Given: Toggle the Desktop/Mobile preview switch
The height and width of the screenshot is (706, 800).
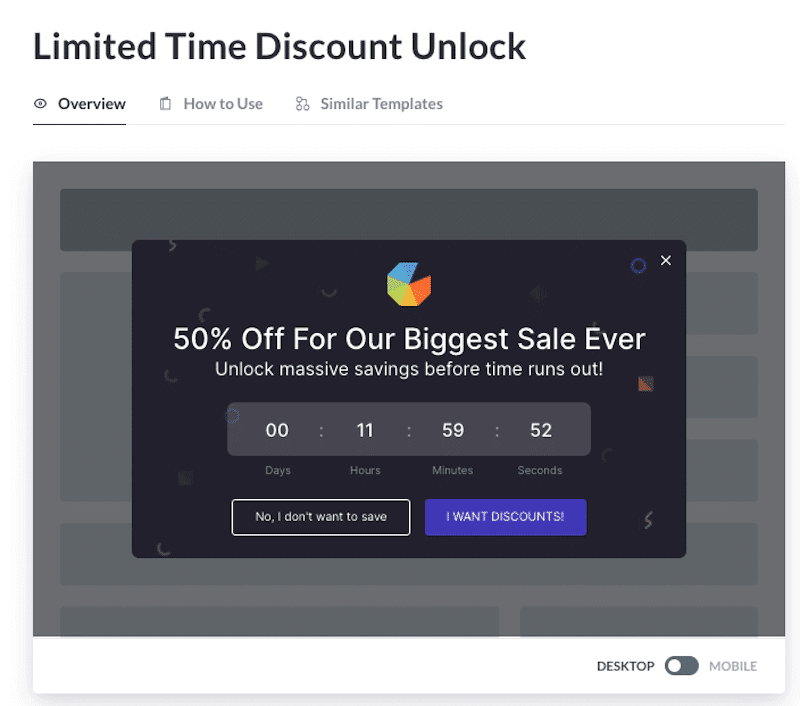Looking at the screenshot, I should point(681,666).
